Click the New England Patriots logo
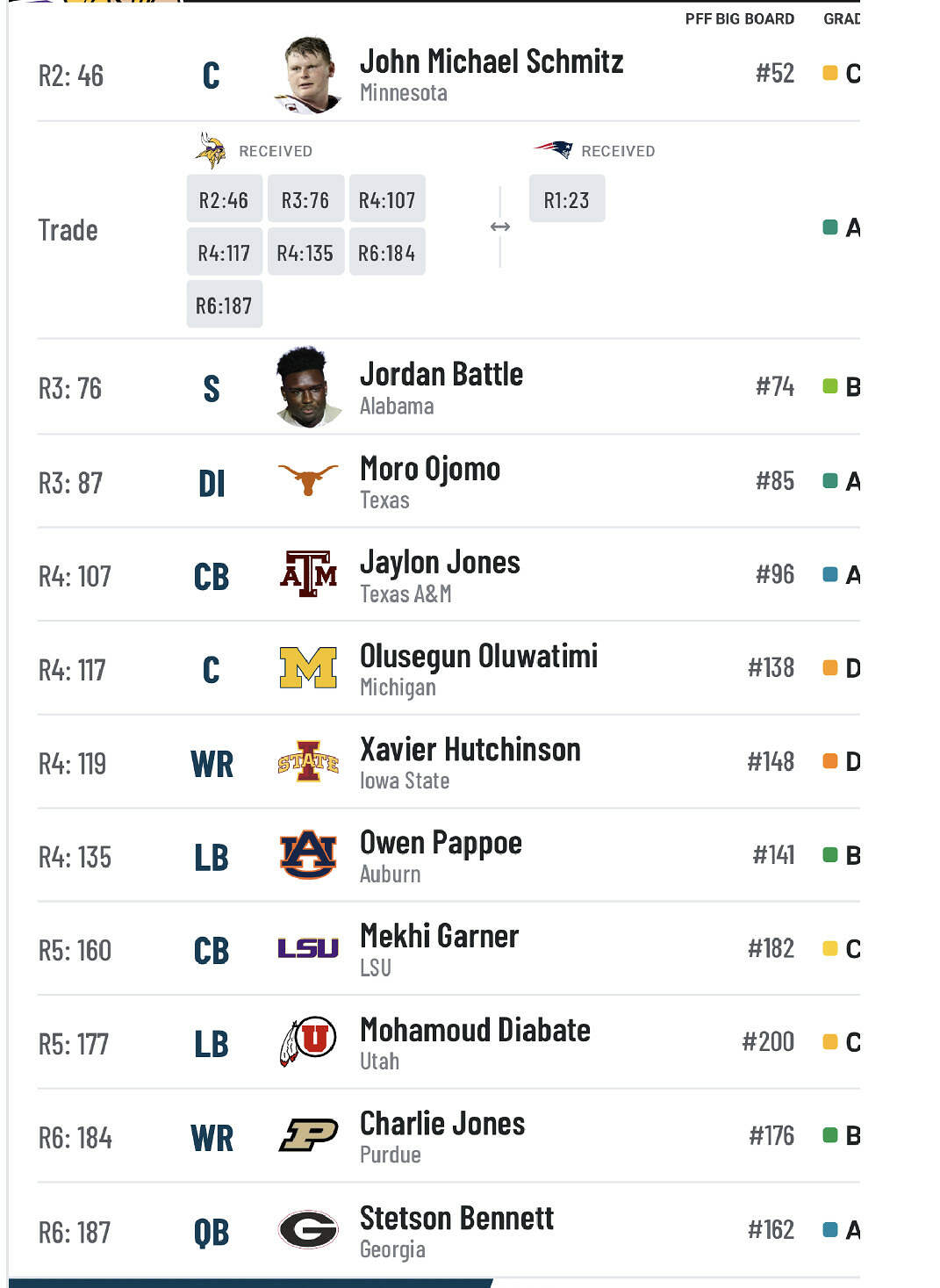This screenshot has width=940, height=1288. (x=553, y=149)
